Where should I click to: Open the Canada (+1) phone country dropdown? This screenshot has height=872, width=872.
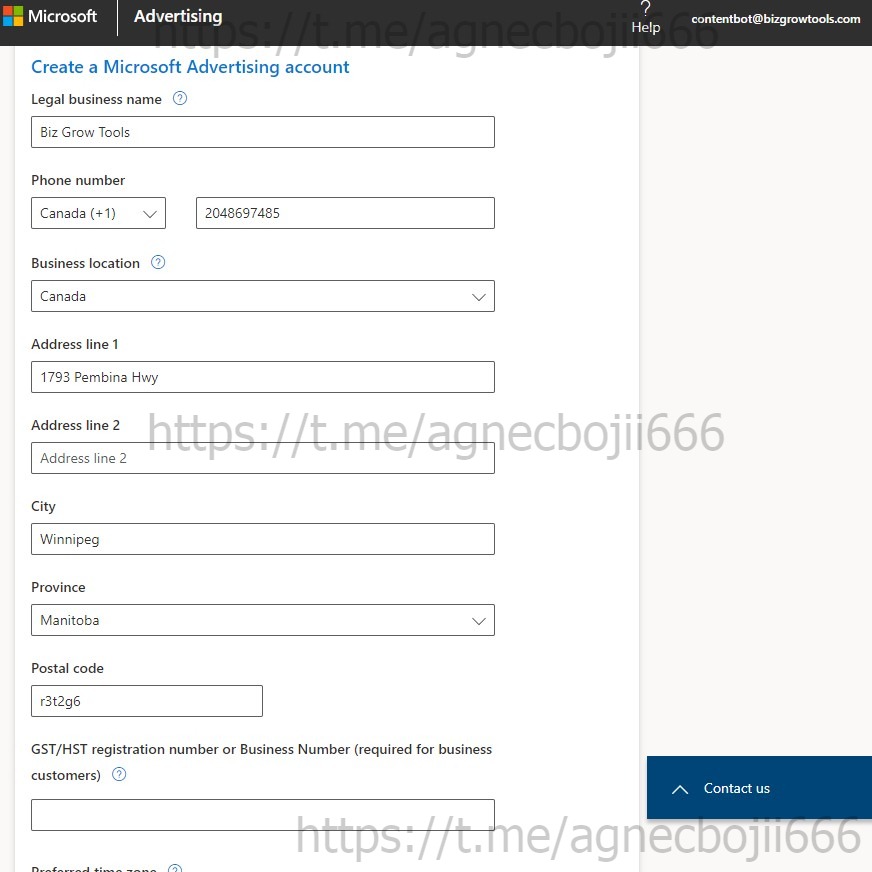coord(98,213)
